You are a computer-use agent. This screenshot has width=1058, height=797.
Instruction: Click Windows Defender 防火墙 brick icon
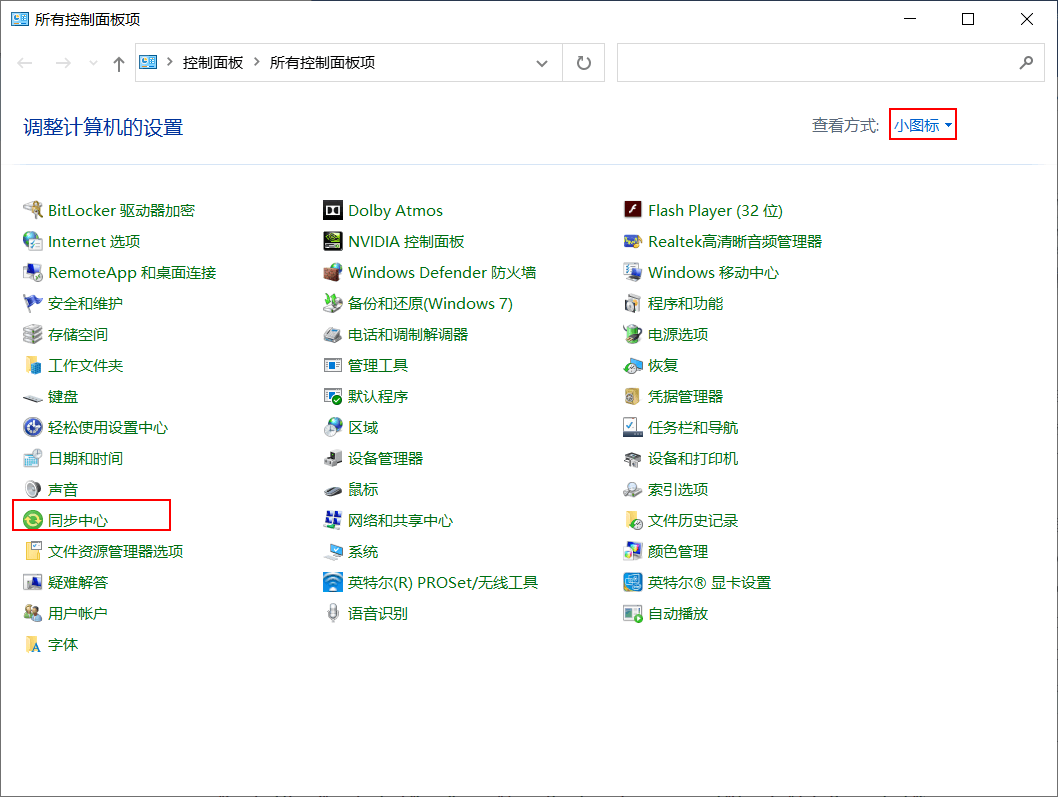pos(333,272)
